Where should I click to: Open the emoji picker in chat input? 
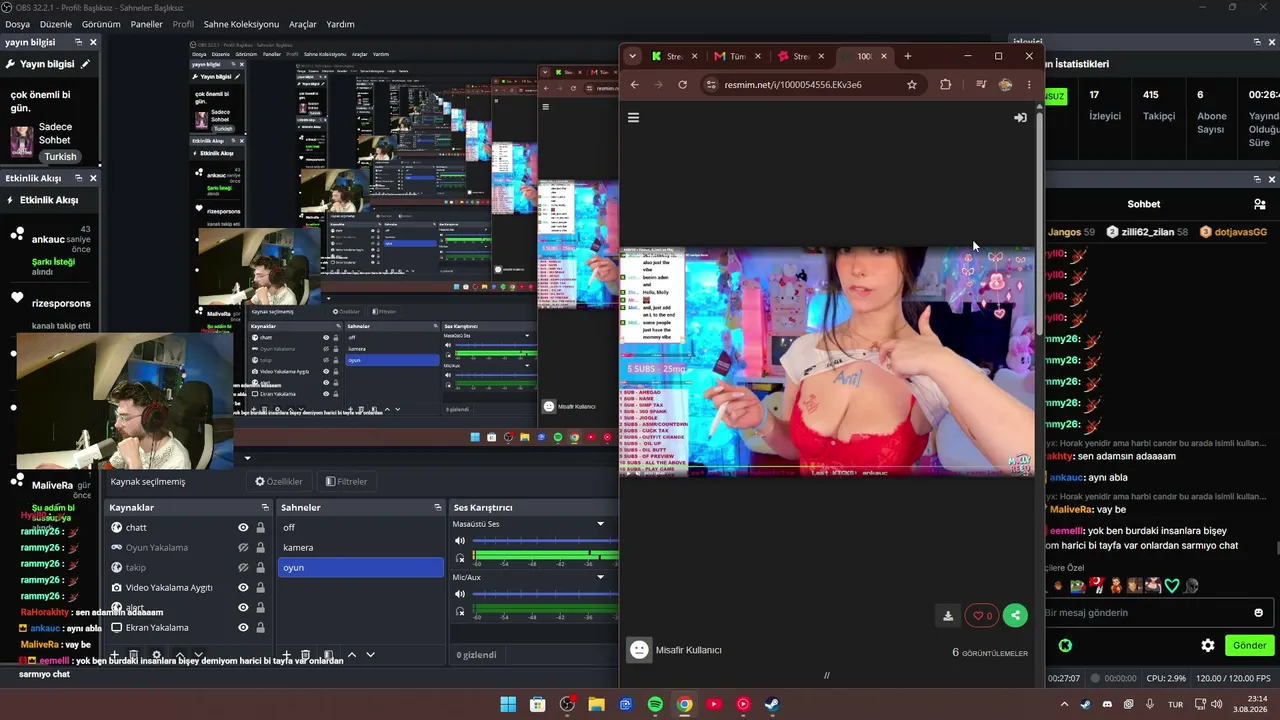click(x=1259, y=613)
